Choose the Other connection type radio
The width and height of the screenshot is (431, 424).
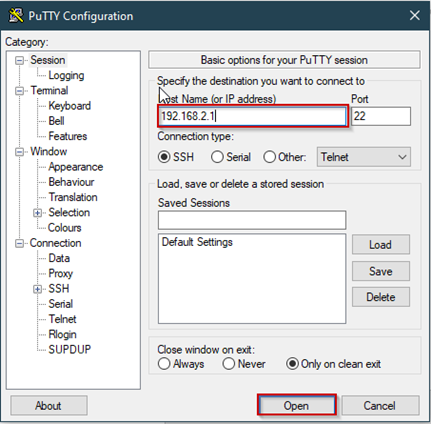269,157
